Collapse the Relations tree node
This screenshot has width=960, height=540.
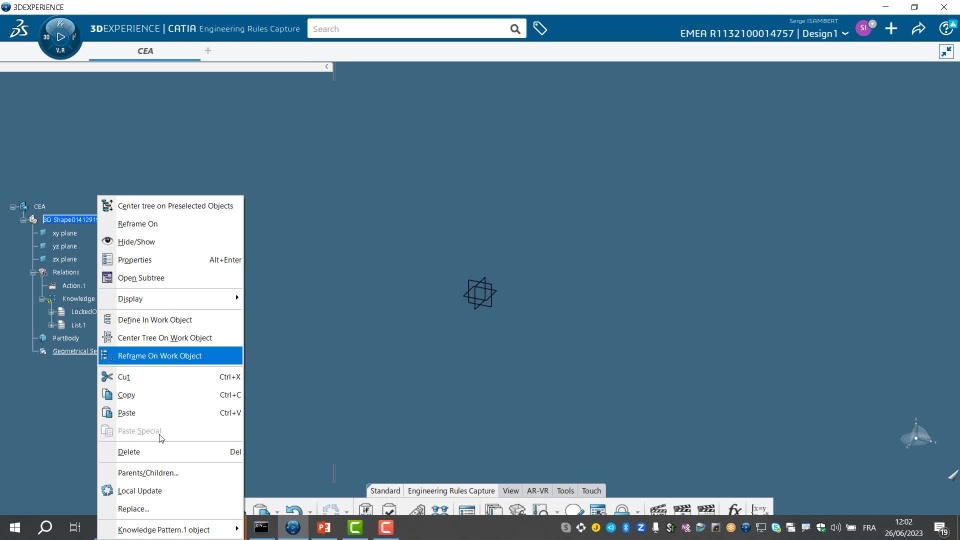click(33, 272)
